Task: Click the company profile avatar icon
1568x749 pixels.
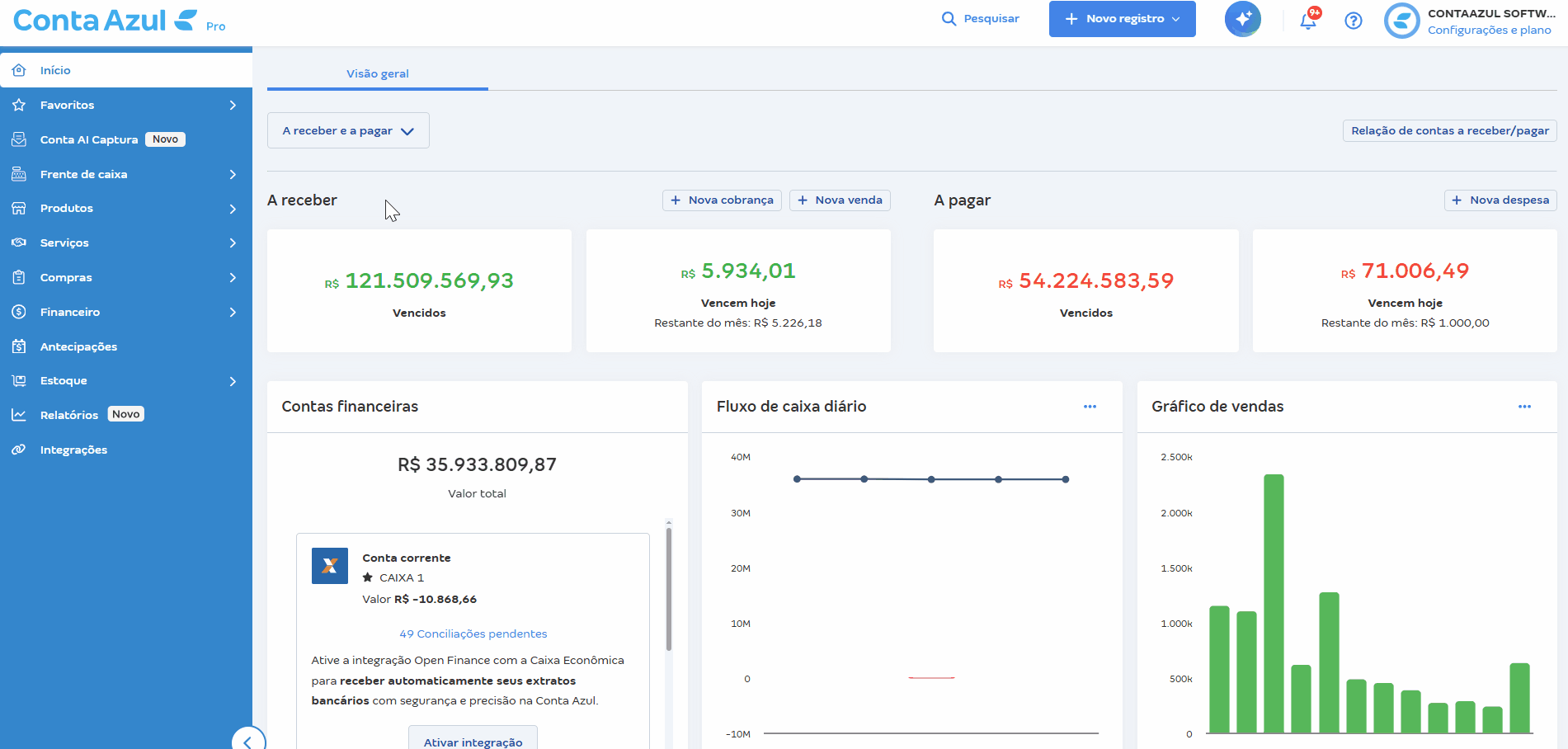Action: point(1402,21)
